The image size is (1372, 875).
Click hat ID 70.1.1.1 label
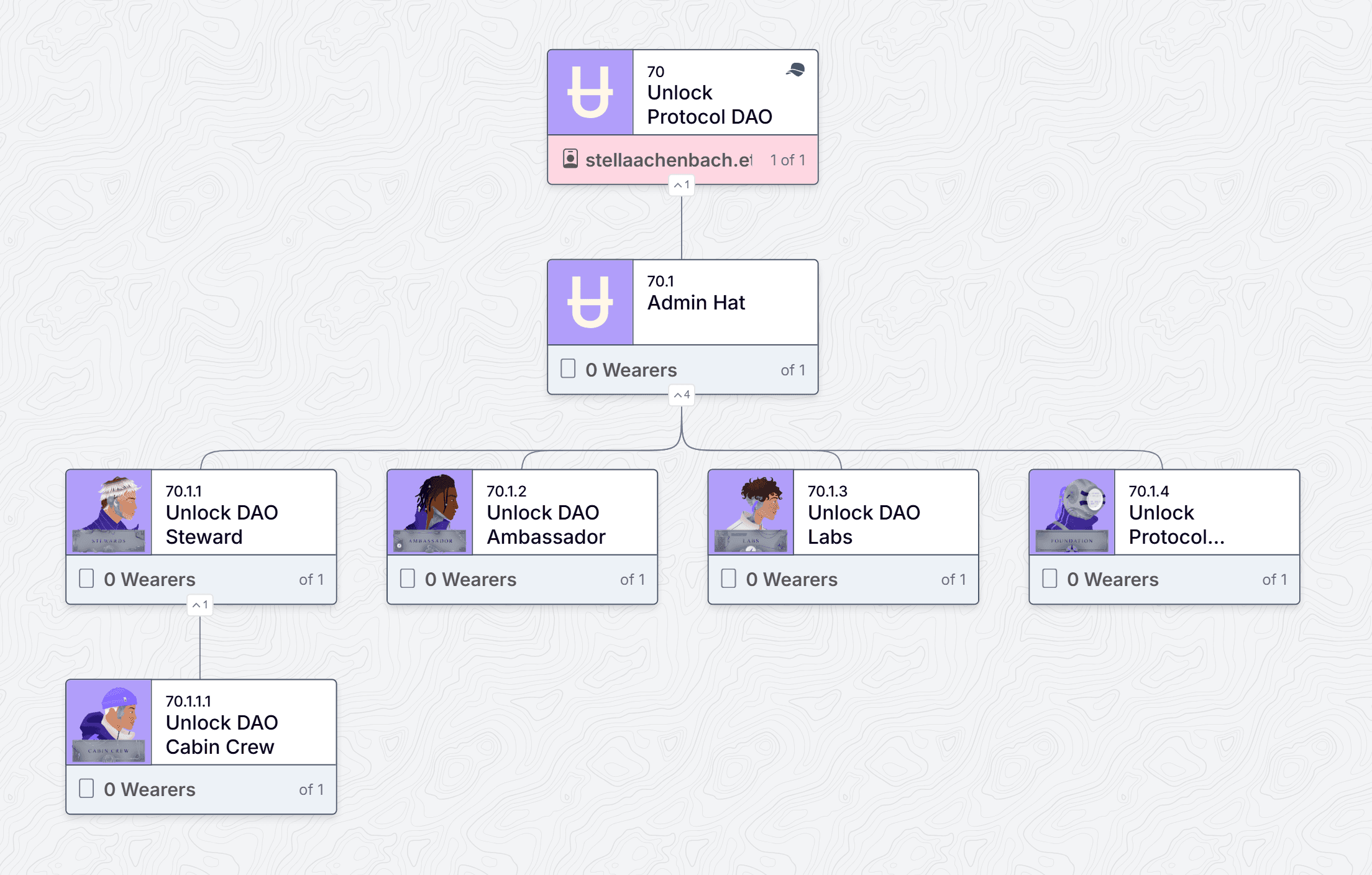[x=188, y=701]
